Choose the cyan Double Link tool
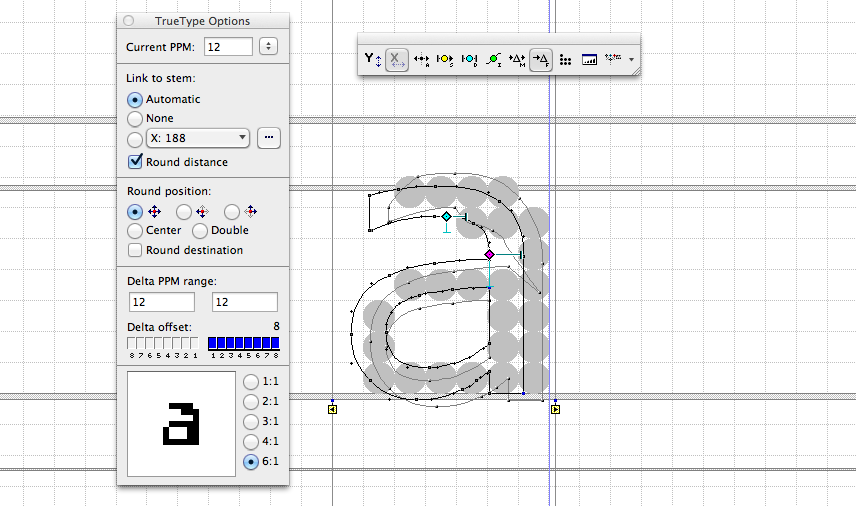Screen dimensions: 856x506 (469, 60)
